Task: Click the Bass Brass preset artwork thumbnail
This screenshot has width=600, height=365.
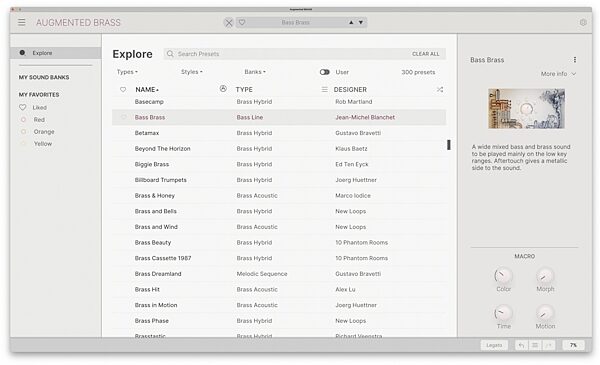Action: pos(526,109)
